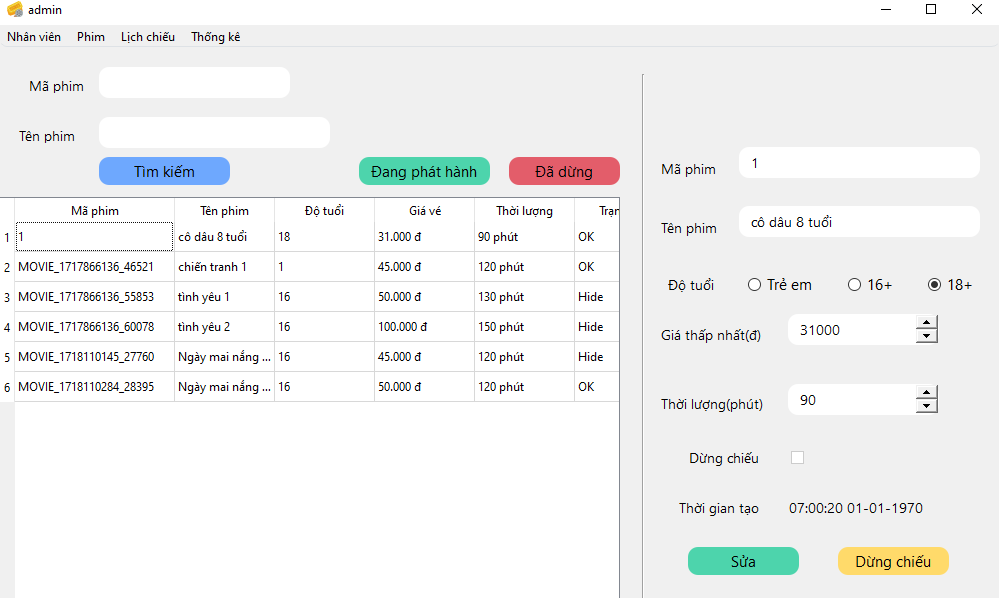Viewport: 999px width, 598px height.
Task: Click detail Tên phim field cô dâu 8 tuổi
Action: [859, 222]
